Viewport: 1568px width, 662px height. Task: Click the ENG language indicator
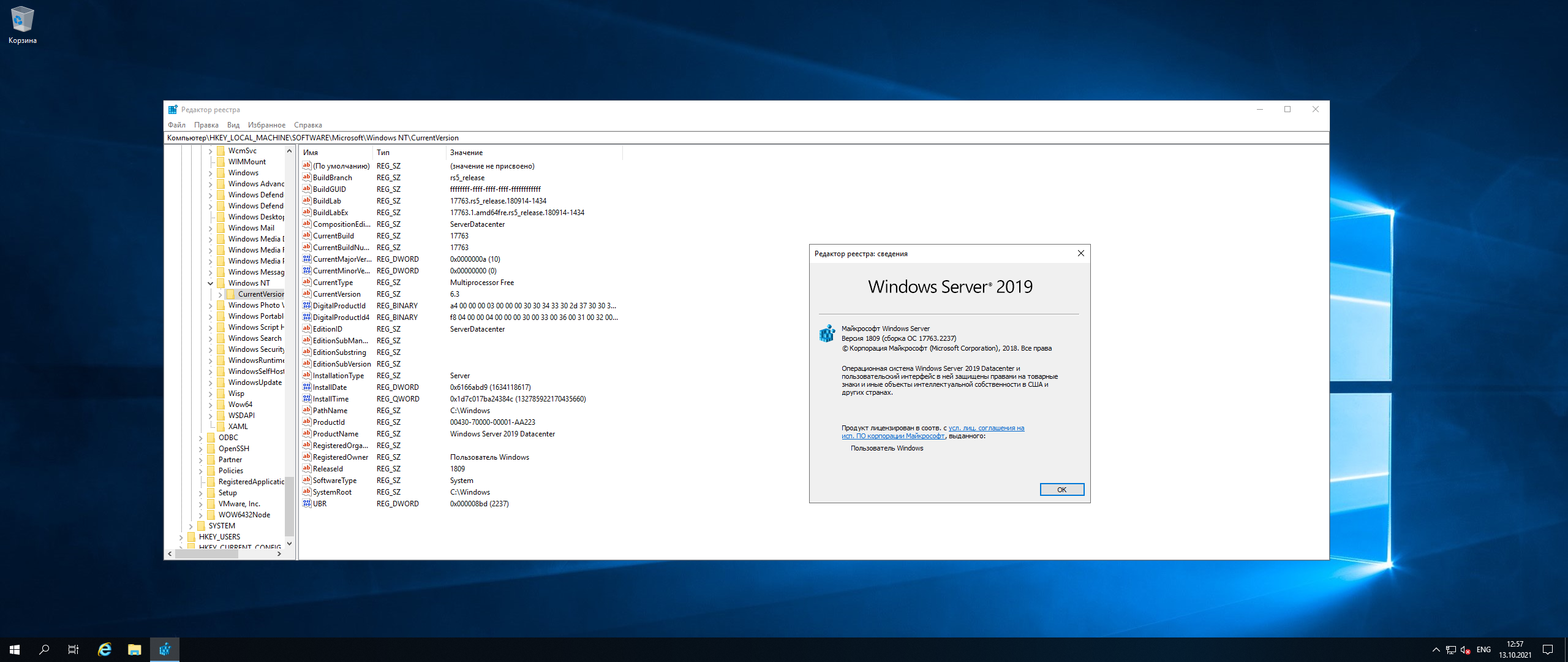tap(1483, 650)
